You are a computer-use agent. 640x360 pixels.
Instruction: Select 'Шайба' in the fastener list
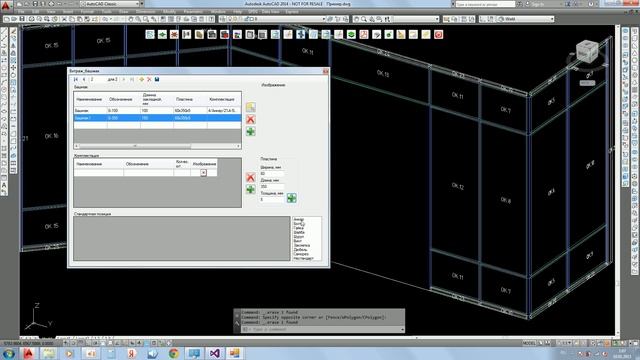click(299, 232)
